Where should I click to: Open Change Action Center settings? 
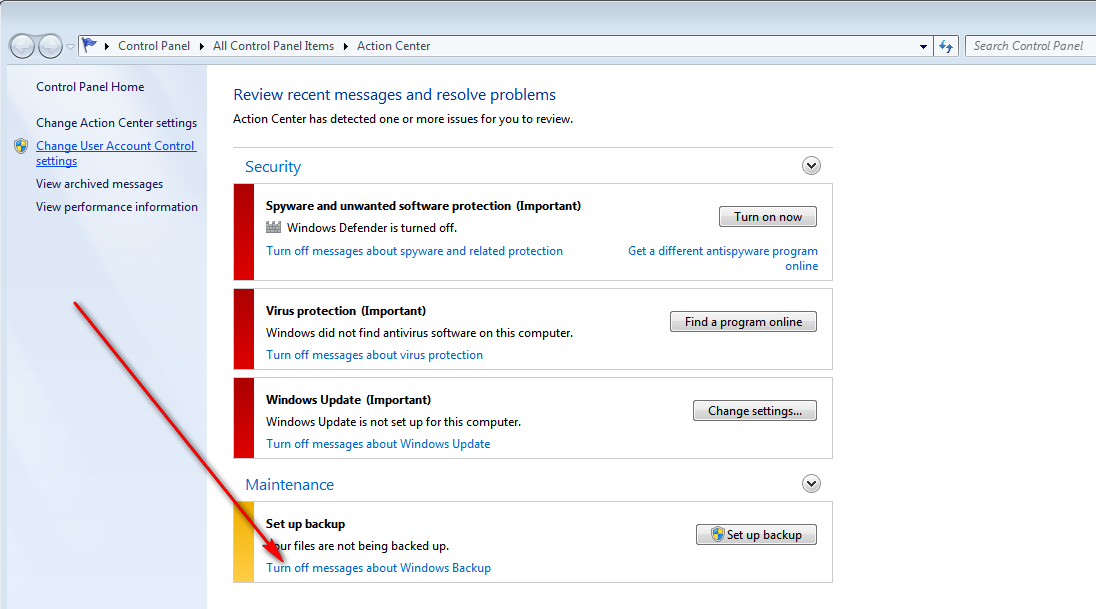pyautogui.click(x=117, y=123)
